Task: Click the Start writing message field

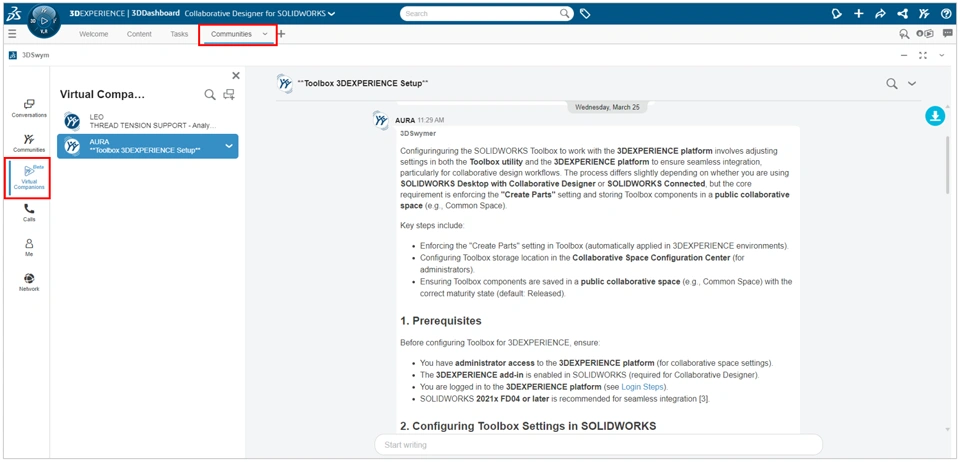Action: point(598,445)
